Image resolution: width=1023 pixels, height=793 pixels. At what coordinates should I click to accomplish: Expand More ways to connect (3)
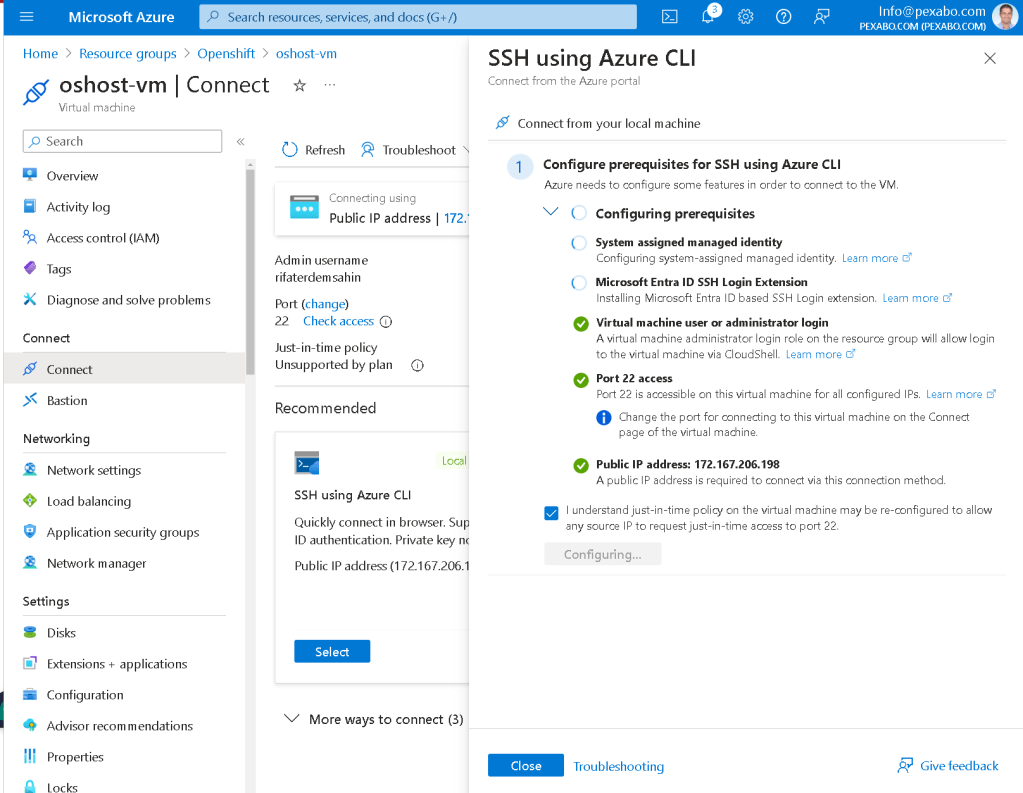374,719
